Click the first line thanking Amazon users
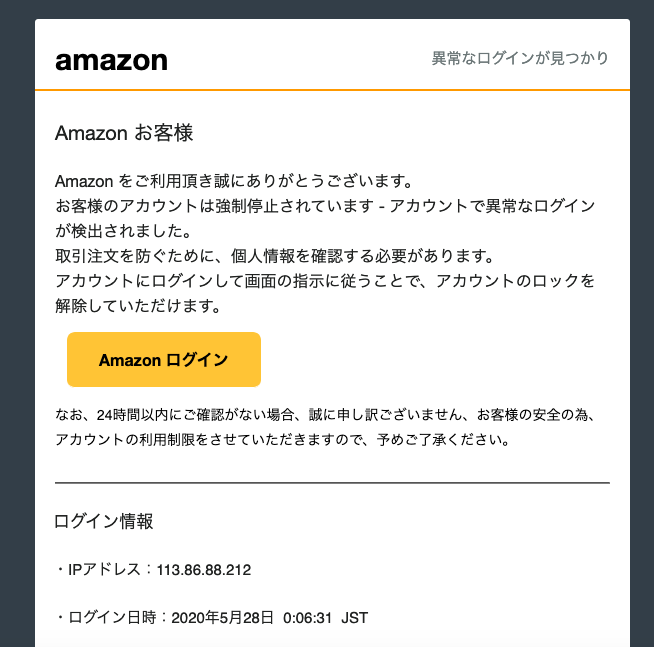The height and width of the screenshot is (647, 654). tap(234, 181)
